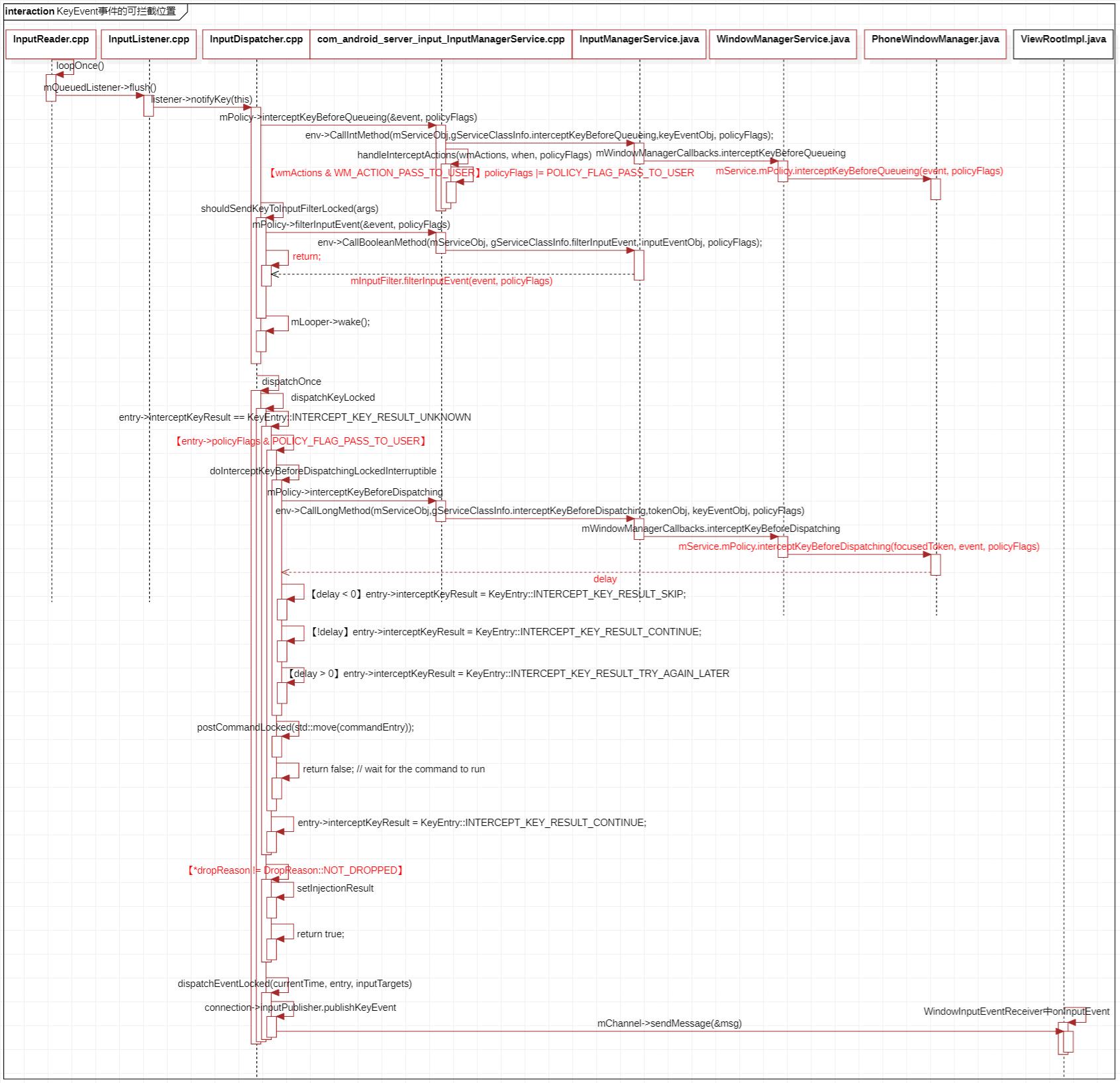
Task: Click the postCommandLocked message label
Action: (x=305, y=727)
